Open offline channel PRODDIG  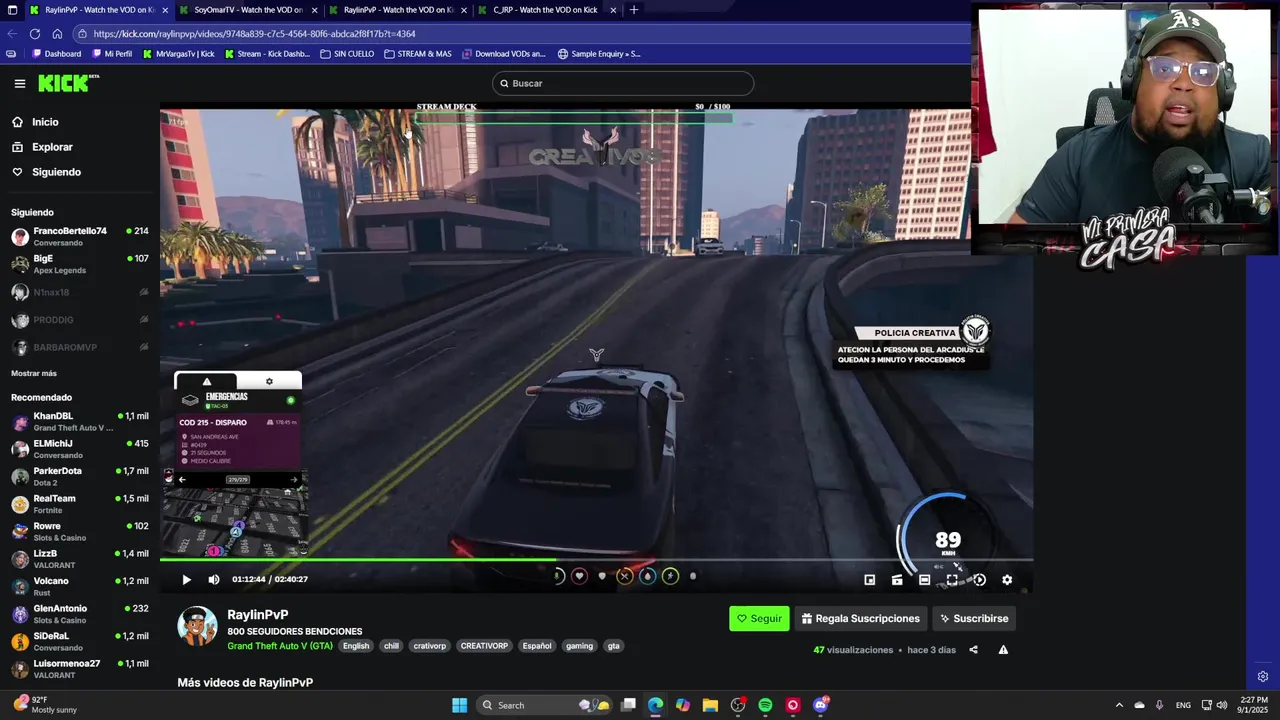coord(80,320)
